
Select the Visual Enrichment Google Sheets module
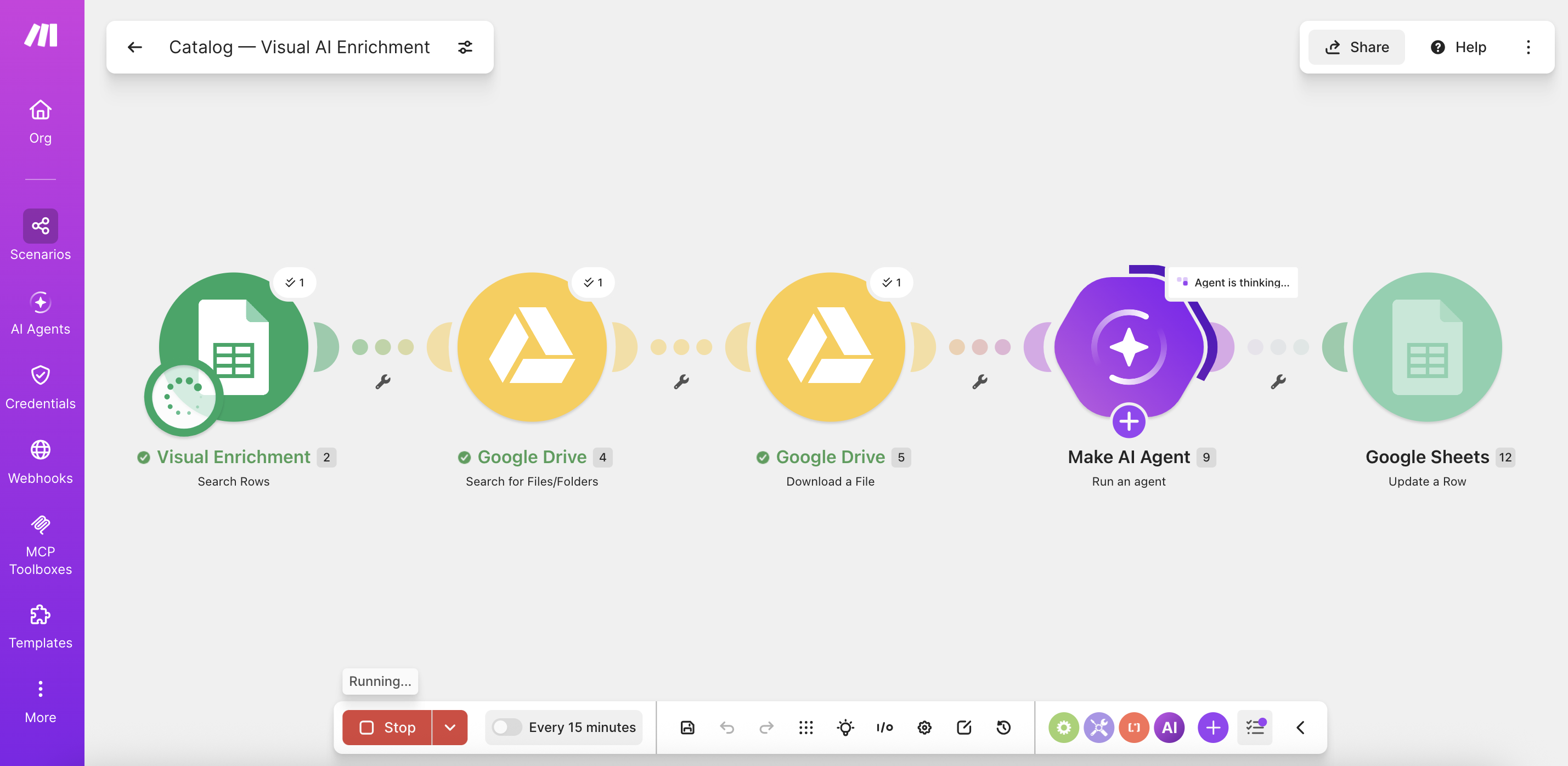coord(233,347)
